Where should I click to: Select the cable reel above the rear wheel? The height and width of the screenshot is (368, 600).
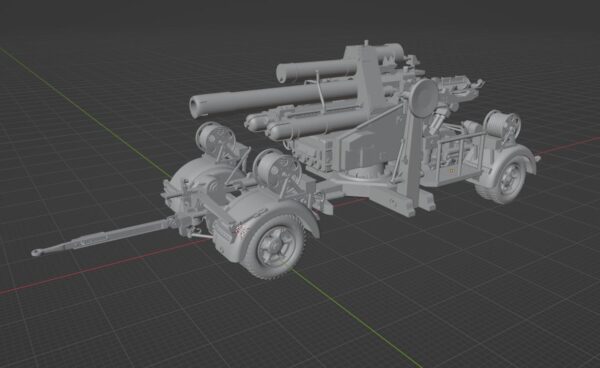point(502,125)
